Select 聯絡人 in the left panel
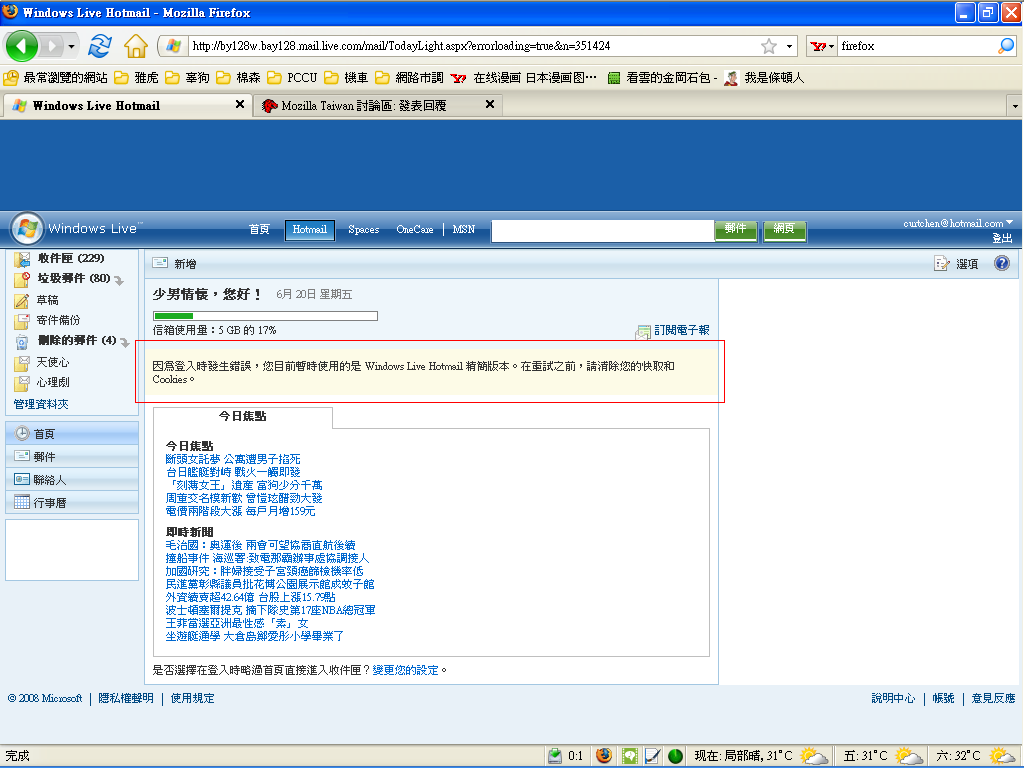Viewport: 1024px width, 768px height. coord(72,479)
